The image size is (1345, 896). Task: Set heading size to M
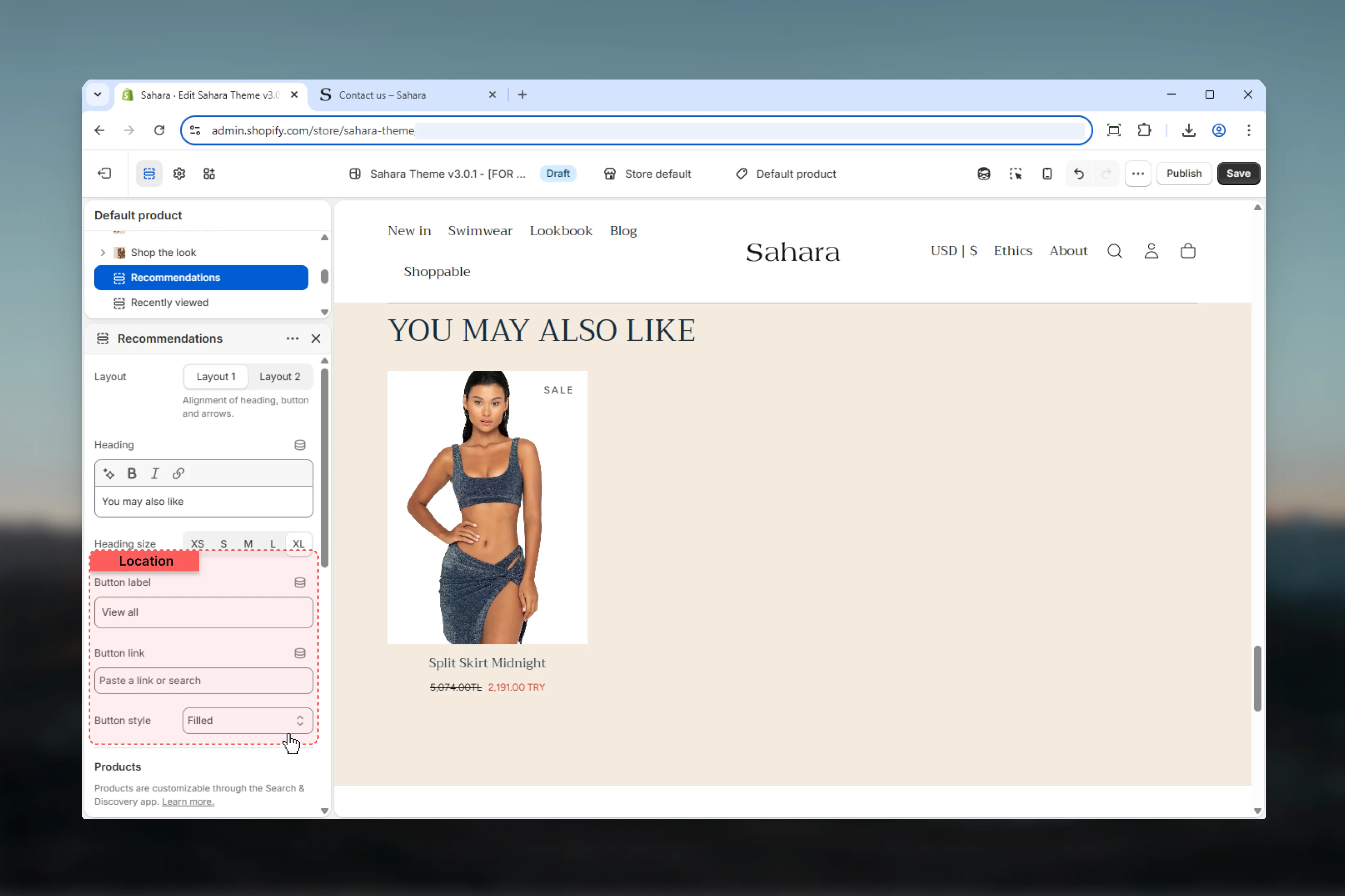[248, 544]
